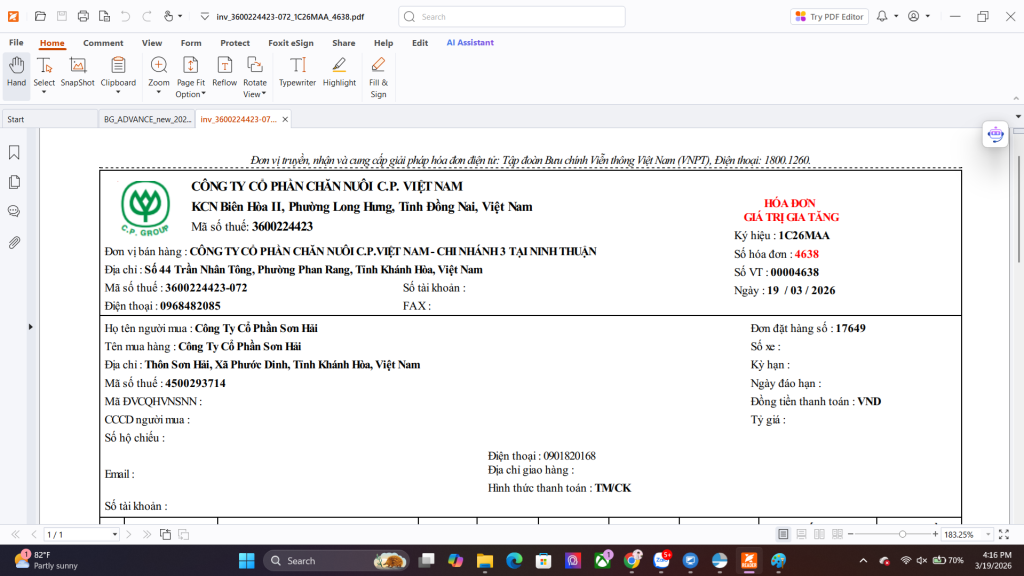Choose the Highlight tool

(x=339, y=72)
